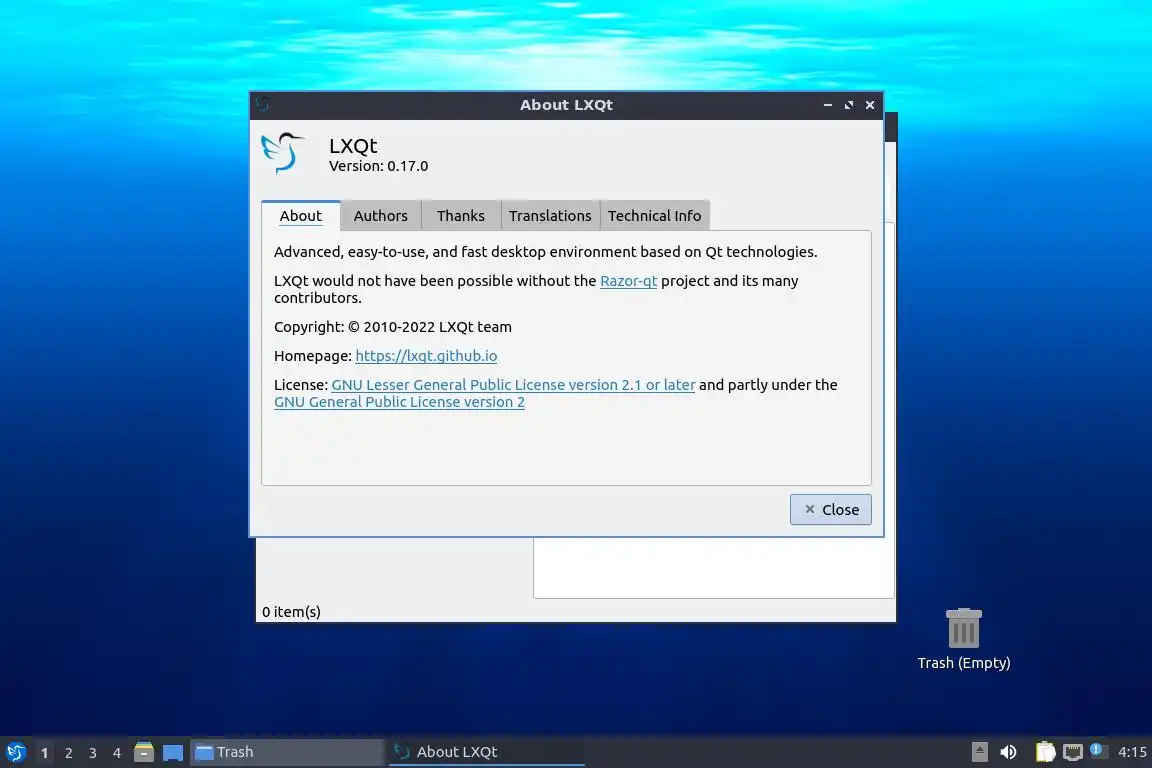Close About LXQt using title bar X
Viewport: 1152px width, 768px height.
click(870, 105)
